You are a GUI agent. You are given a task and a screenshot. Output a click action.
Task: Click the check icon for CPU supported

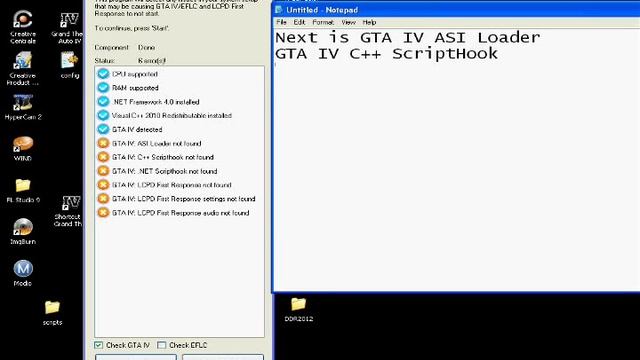[x=103, y=74]
